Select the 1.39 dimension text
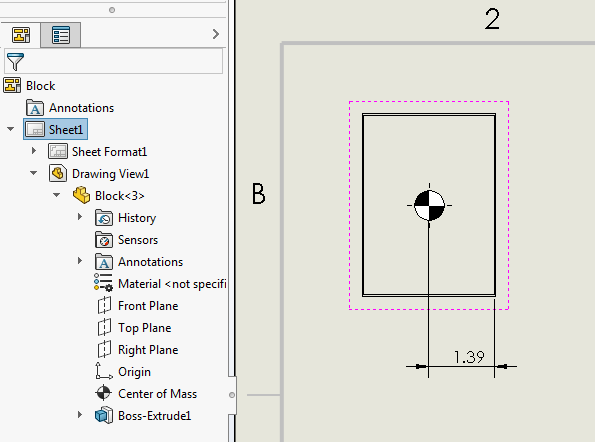Screen dimensions: 595x442 tap(469, 357)
